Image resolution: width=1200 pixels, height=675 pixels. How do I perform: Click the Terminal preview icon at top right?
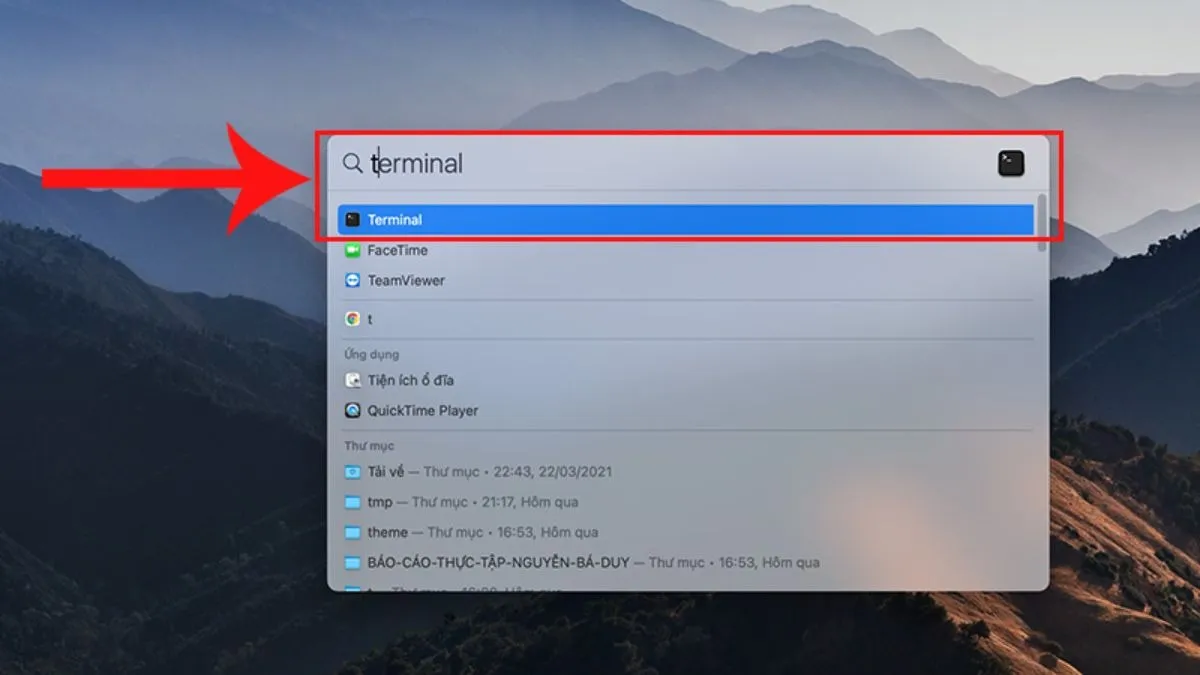pyautogui.click(x=1009, y=163)
